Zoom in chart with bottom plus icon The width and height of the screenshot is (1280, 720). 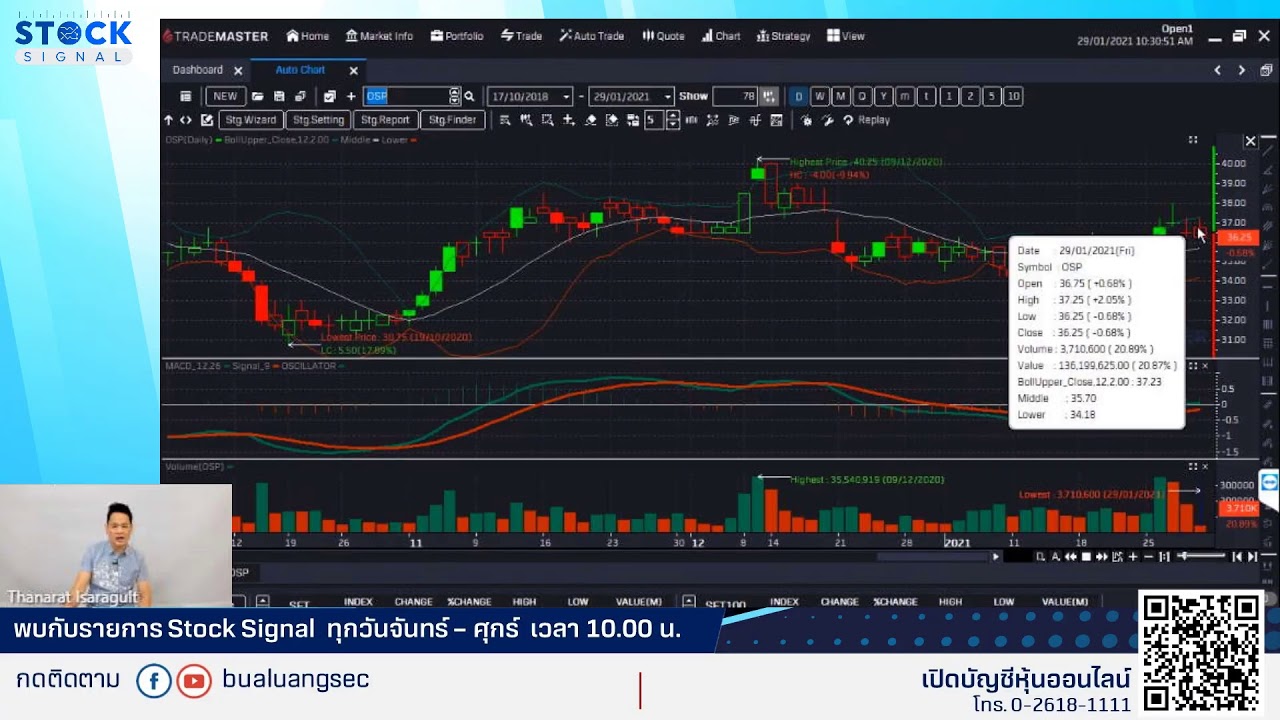point(1133,557)
